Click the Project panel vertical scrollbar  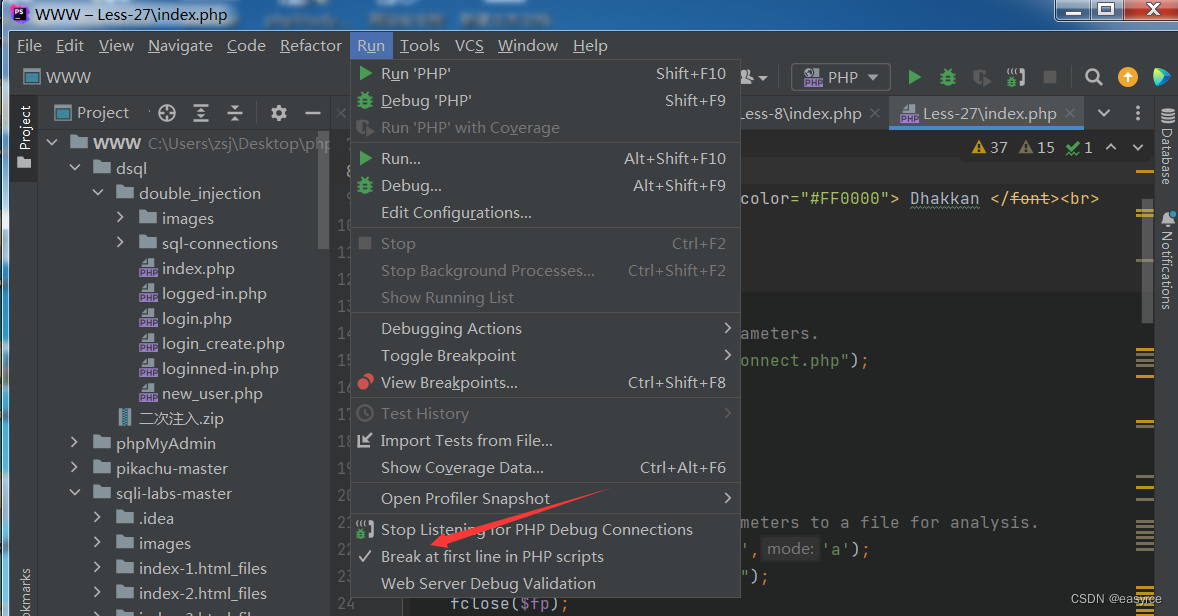(323, 192)
